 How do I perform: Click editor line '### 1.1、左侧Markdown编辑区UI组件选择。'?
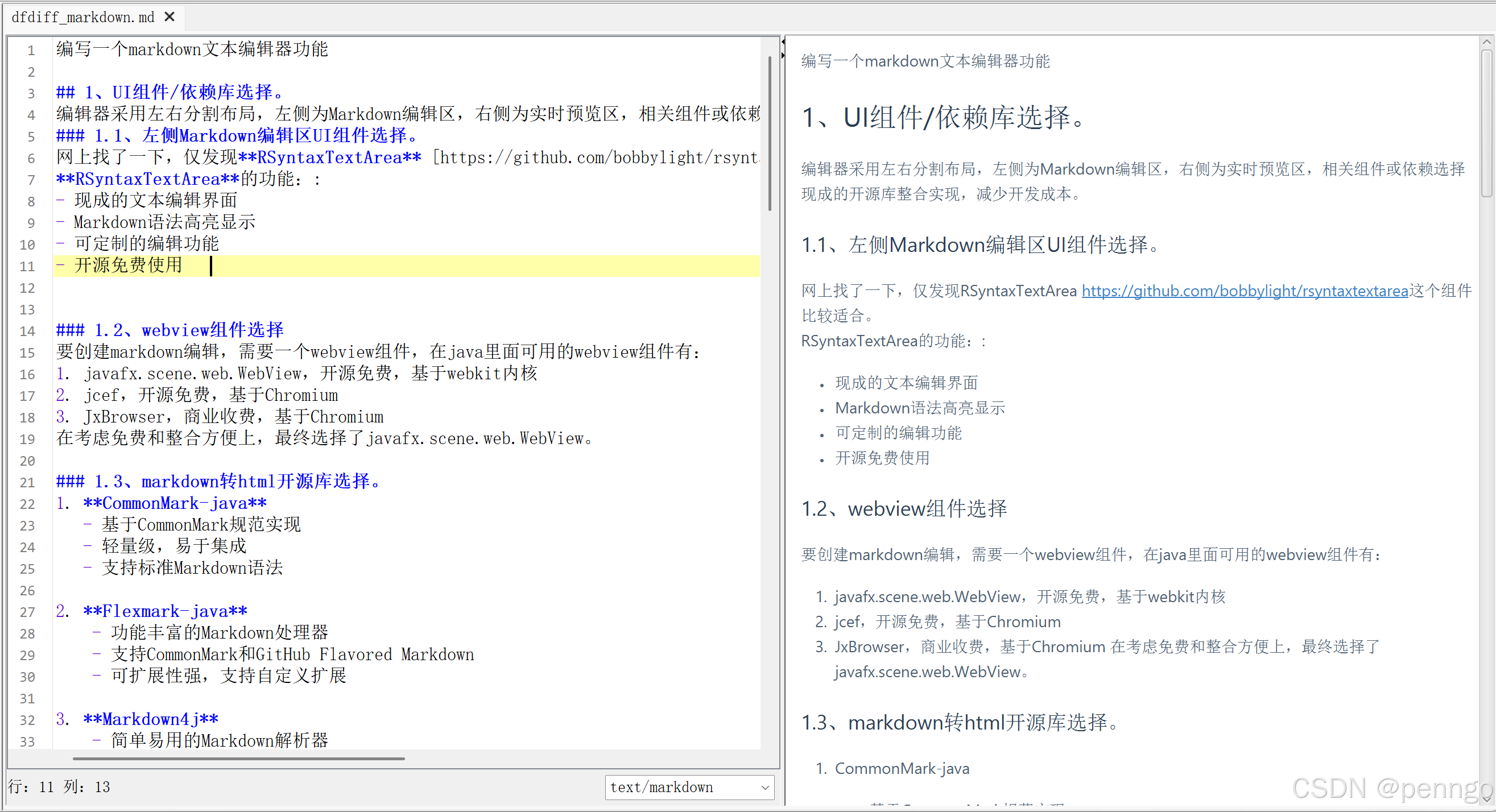pos(238,135)
